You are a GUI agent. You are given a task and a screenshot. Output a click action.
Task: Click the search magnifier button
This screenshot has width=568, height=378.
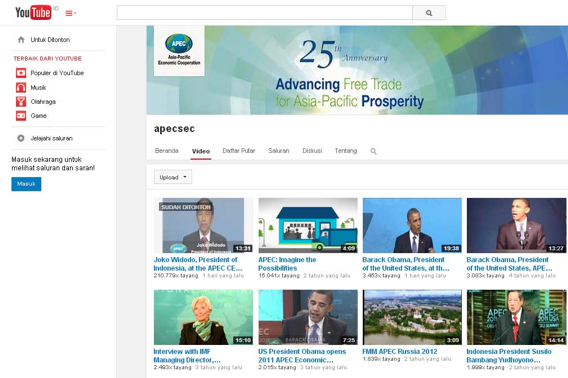tap(429, 13)
